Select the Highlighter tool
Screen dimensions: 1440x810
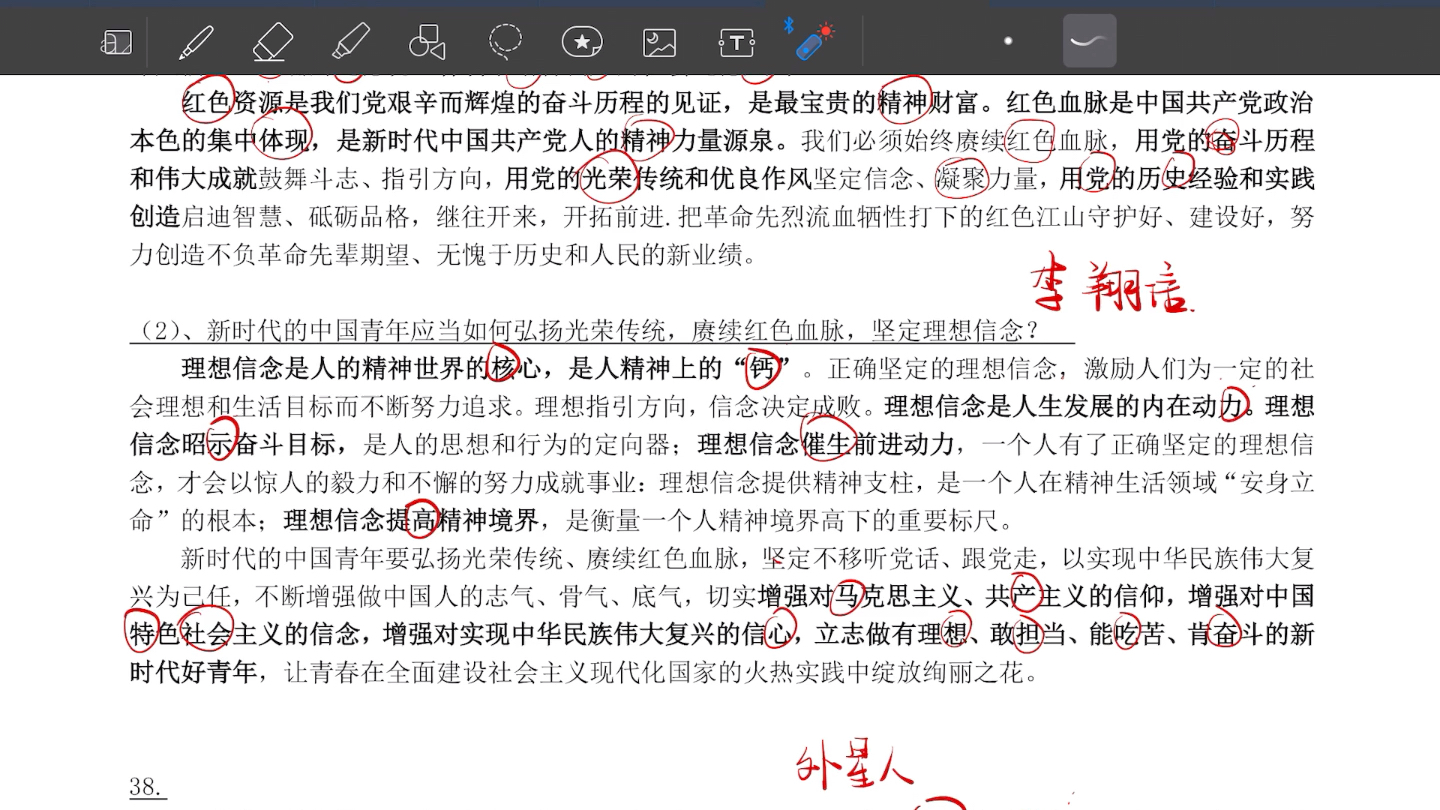coord(351,42)
